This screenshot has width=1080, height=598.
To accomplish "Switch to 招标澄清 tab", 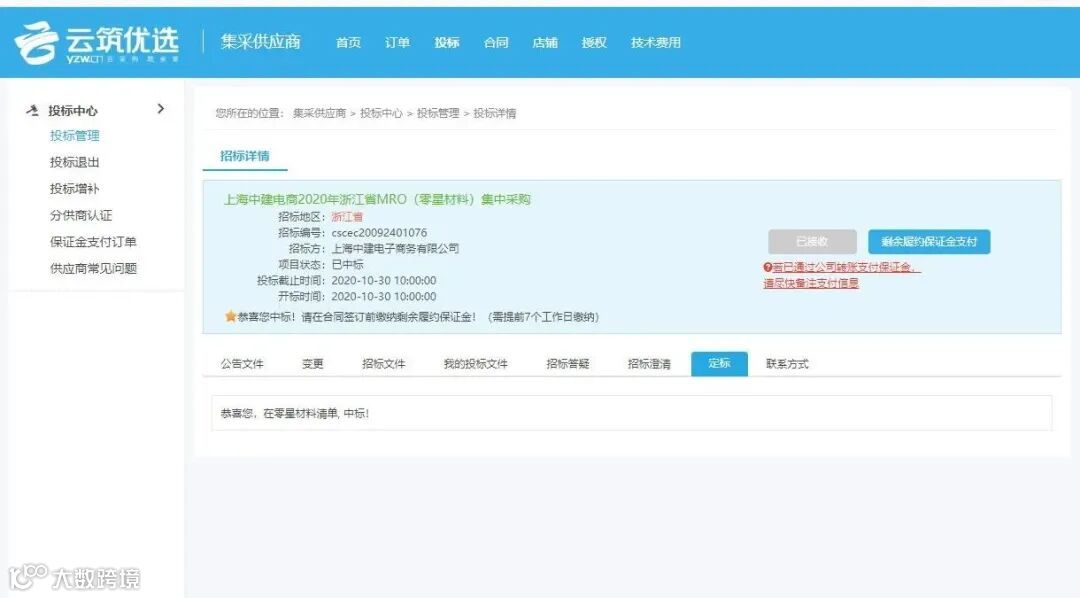I will (x=649, y=364).
